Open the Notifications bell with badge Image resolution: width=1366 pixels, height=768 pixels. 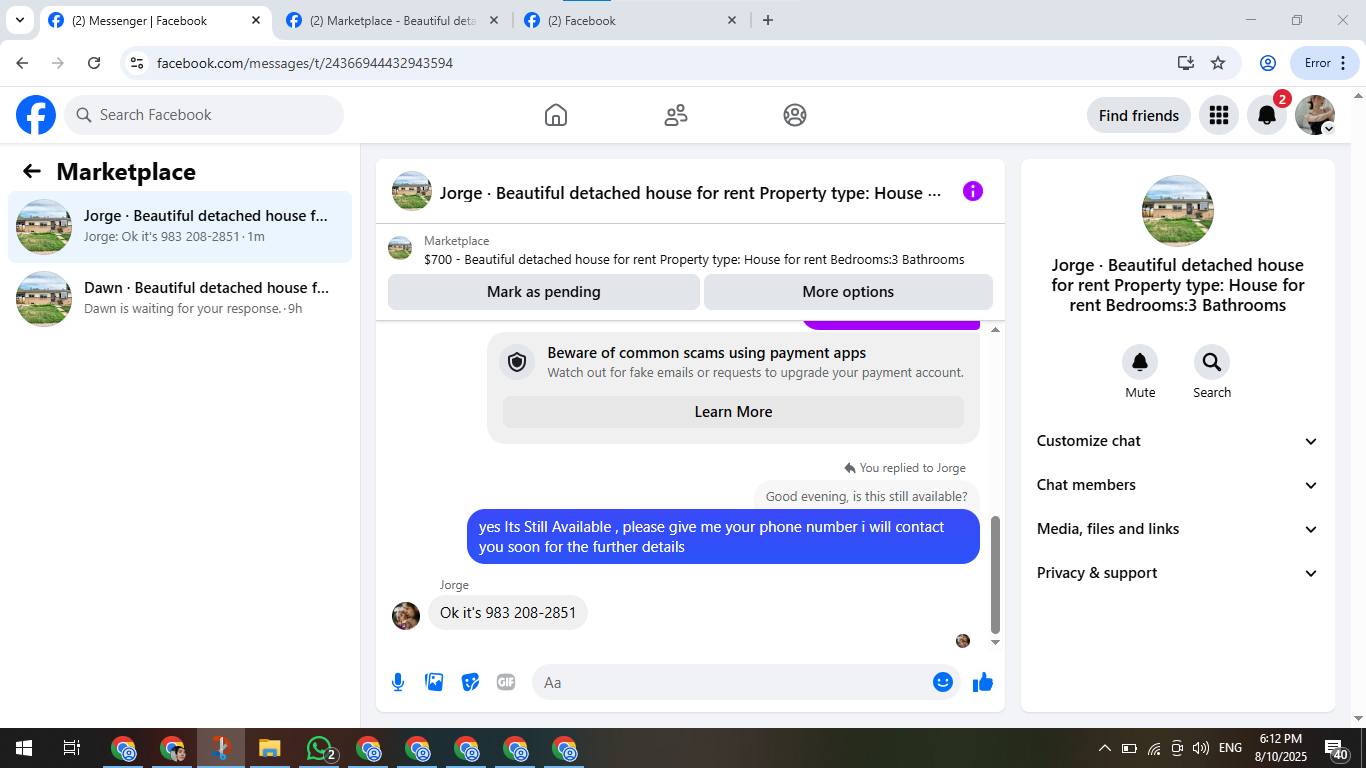click(x=1267, y=115)
